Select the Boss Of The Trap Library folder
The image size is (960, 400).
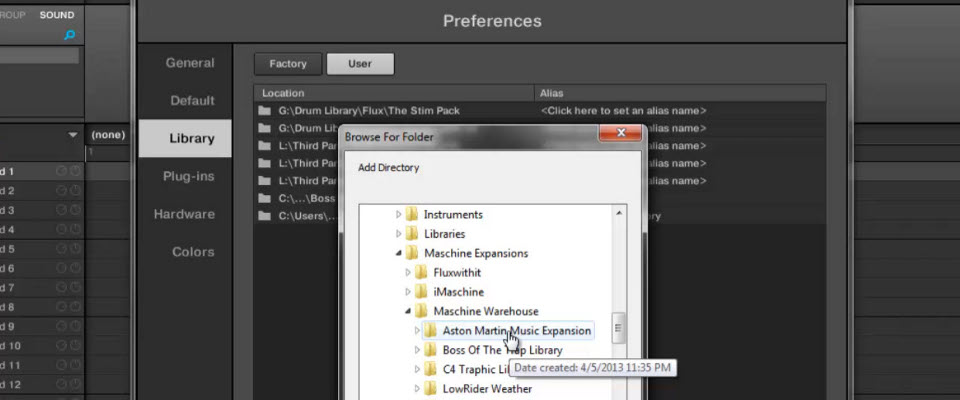click(502, 350)
